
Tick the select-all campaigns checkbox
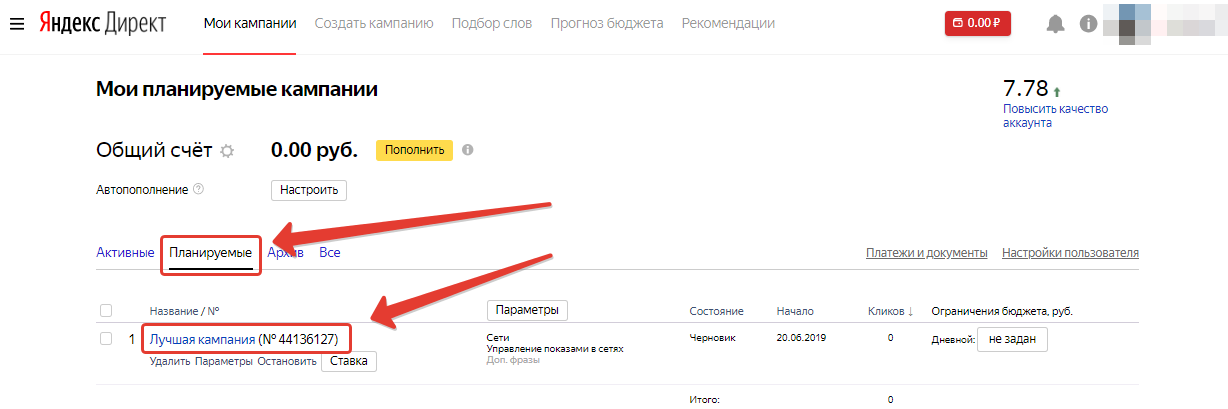(106, 310)
